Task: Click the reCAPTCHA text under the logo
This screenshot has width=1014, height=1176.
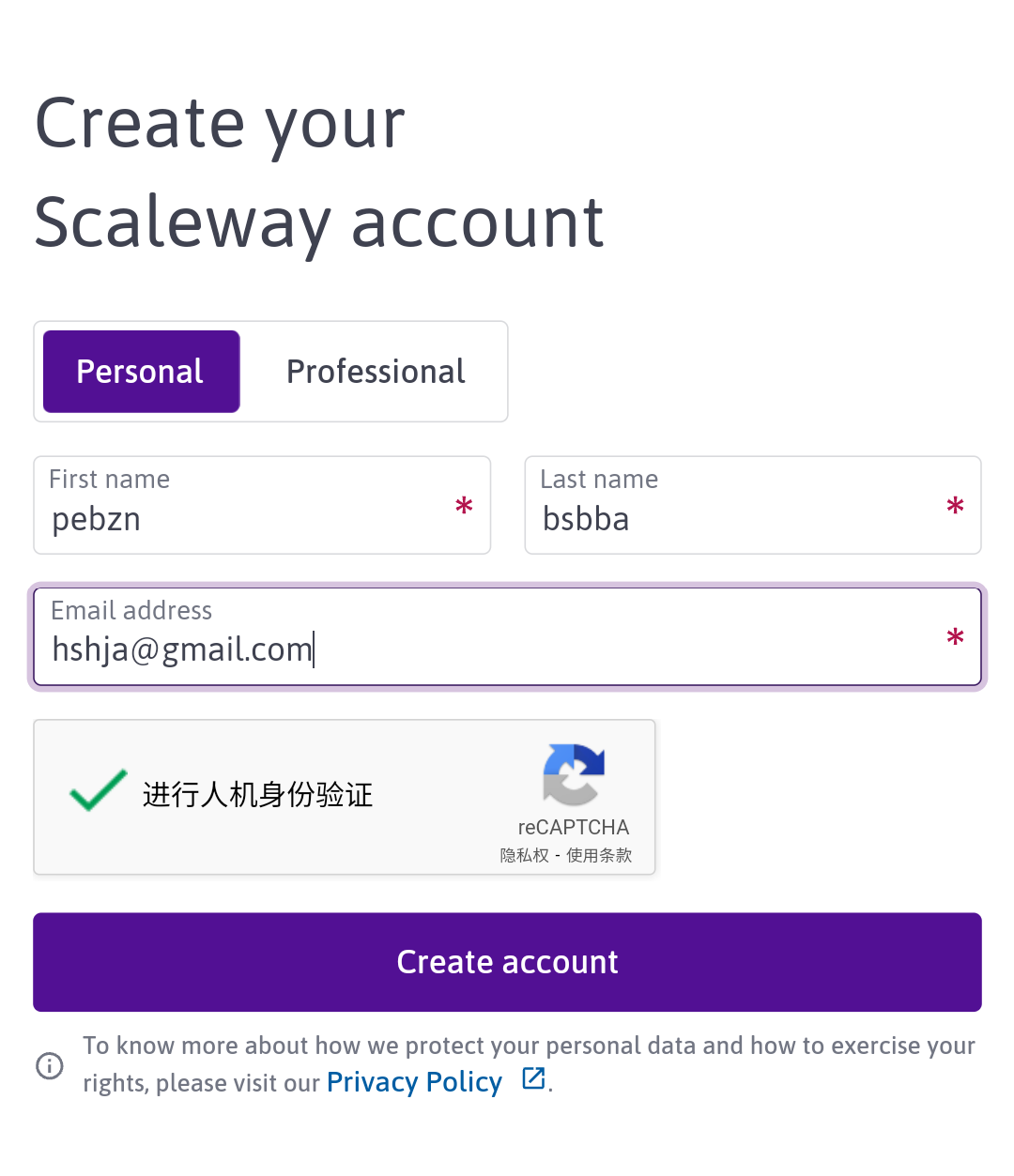Action: [x=574, y=827]
